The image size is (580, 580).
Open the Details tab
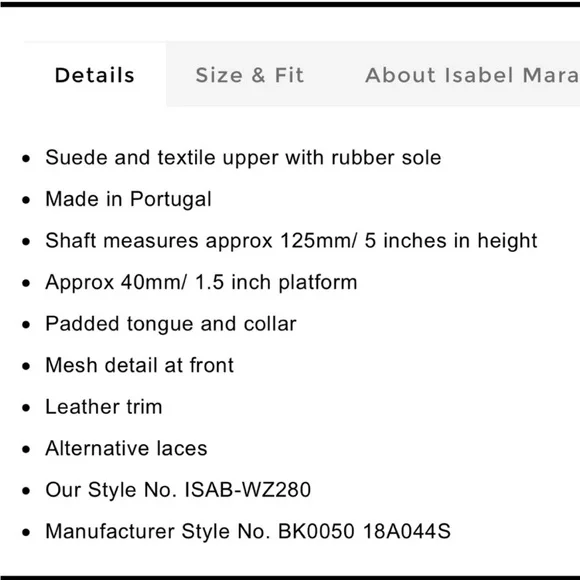click(x=95, y=75)
